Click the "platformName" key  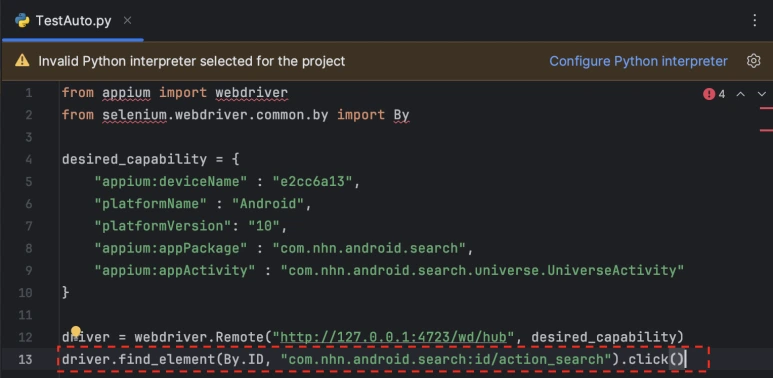pos(150,204)
